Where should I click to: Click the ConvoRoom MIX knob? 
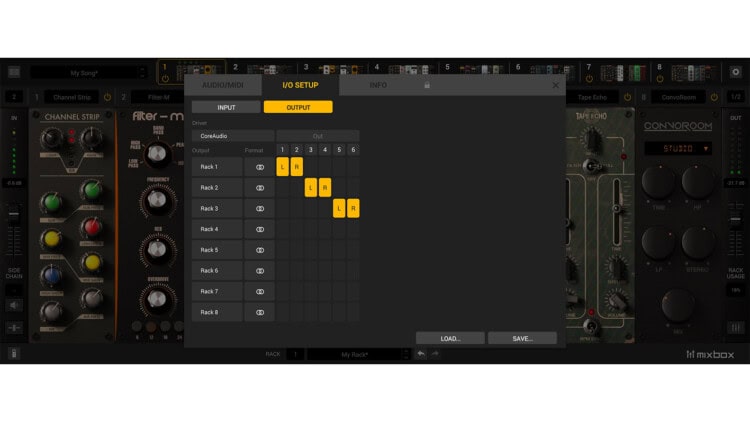pos(678,305)
